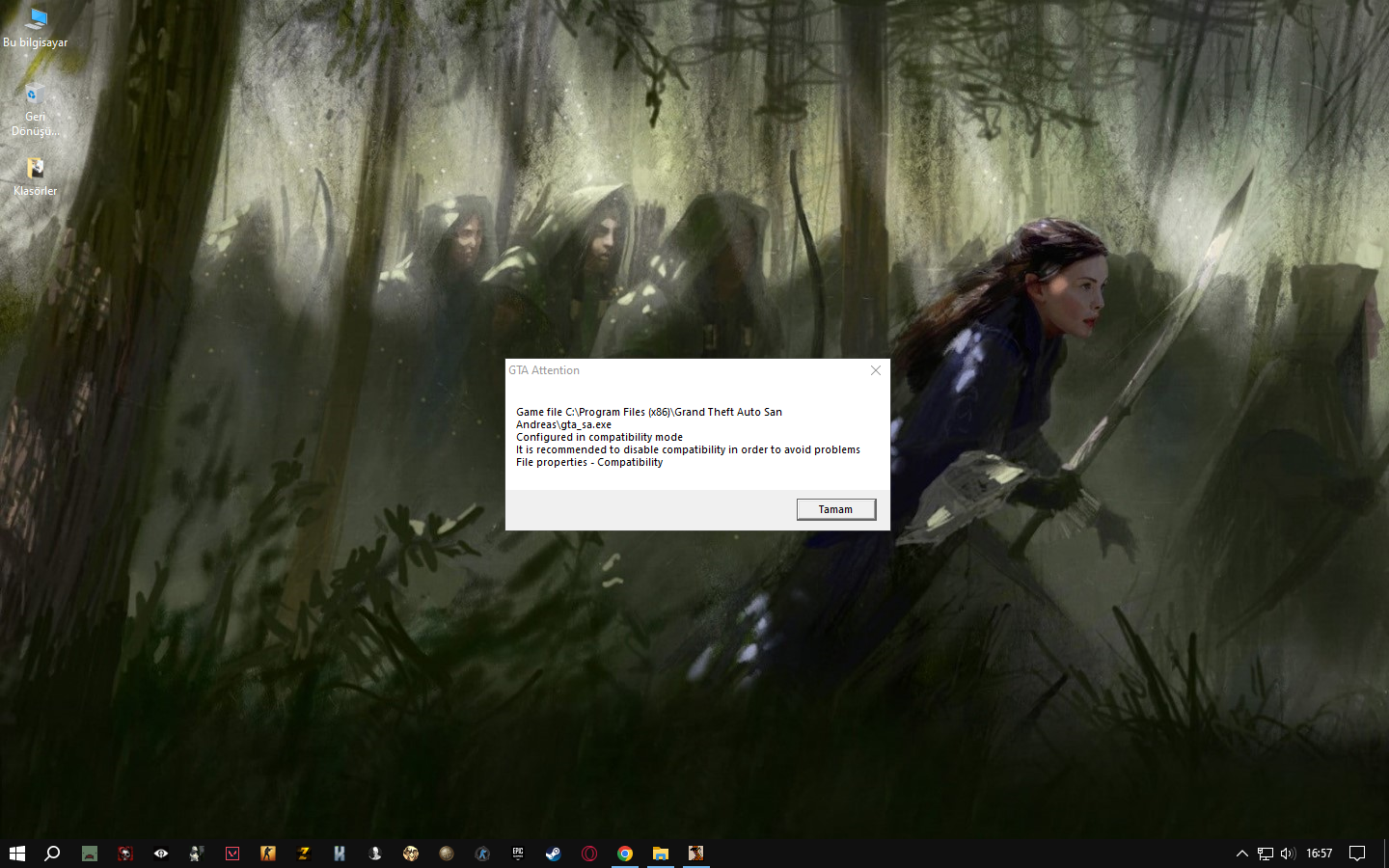Viewport: 1389px width, 868px height.
Task: Expand hidden system tray icons
Action: [x=1242, y=854]
